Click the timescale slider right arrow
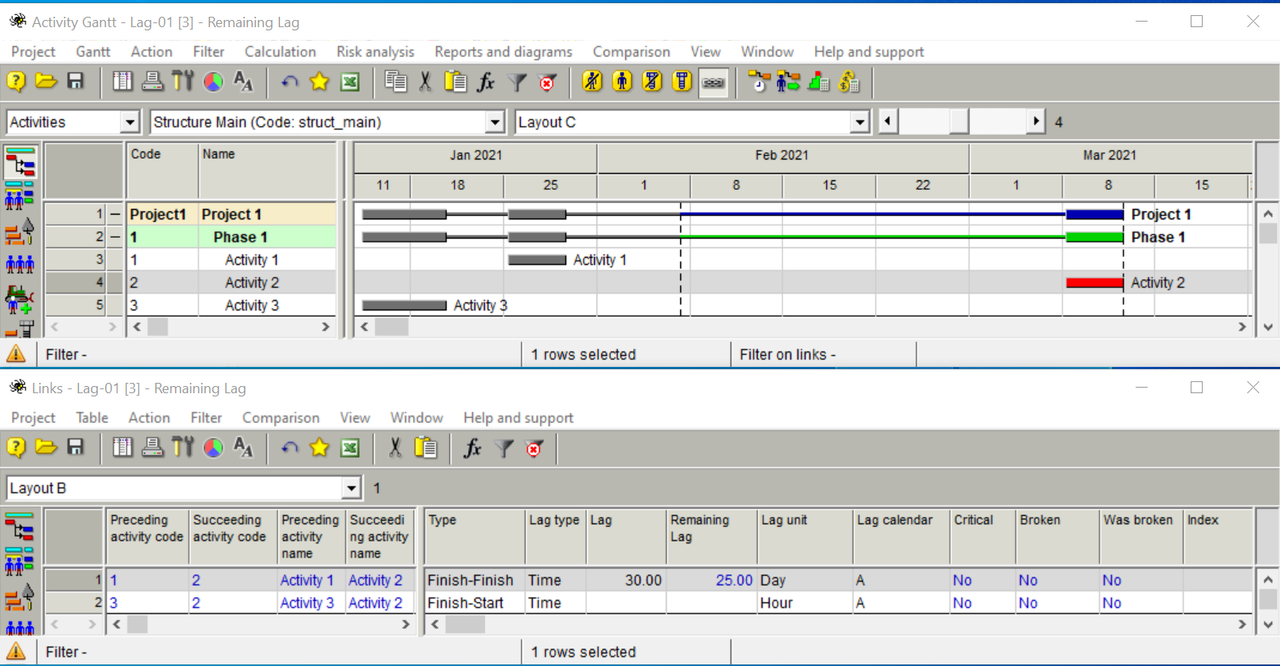The height and width of the screenshot is (666, 1280). pos(1036,122)
